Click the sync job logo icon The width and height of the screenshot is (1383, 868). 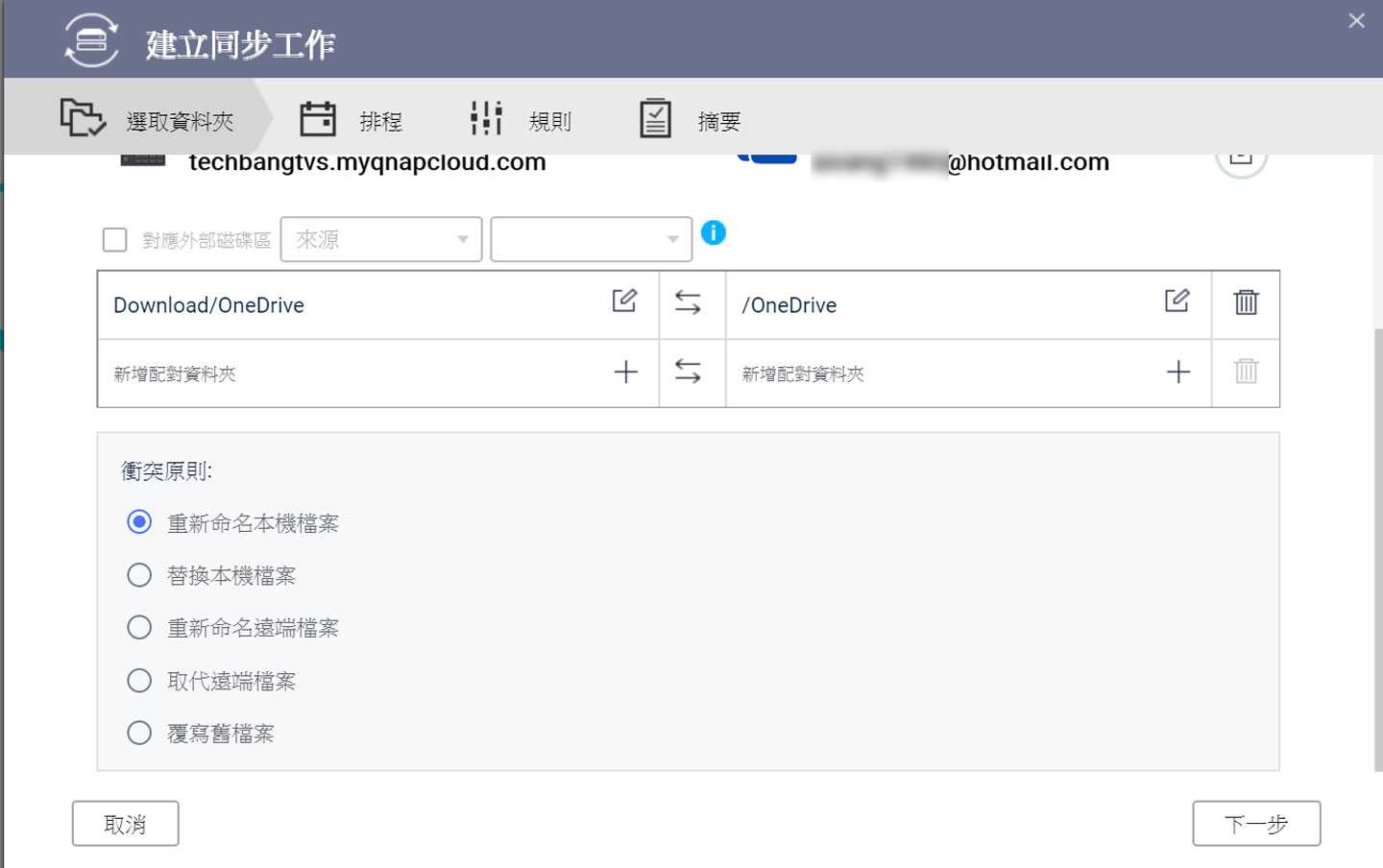[x=91, y=40]
